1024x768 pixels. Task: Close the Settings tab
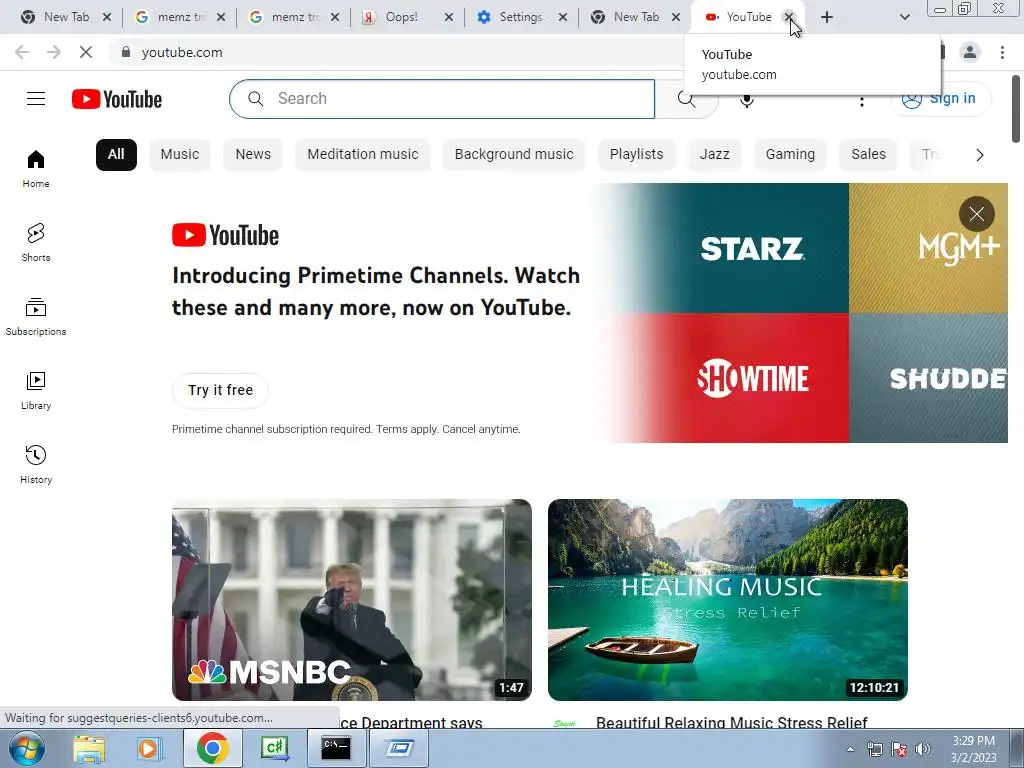[563, 18]
